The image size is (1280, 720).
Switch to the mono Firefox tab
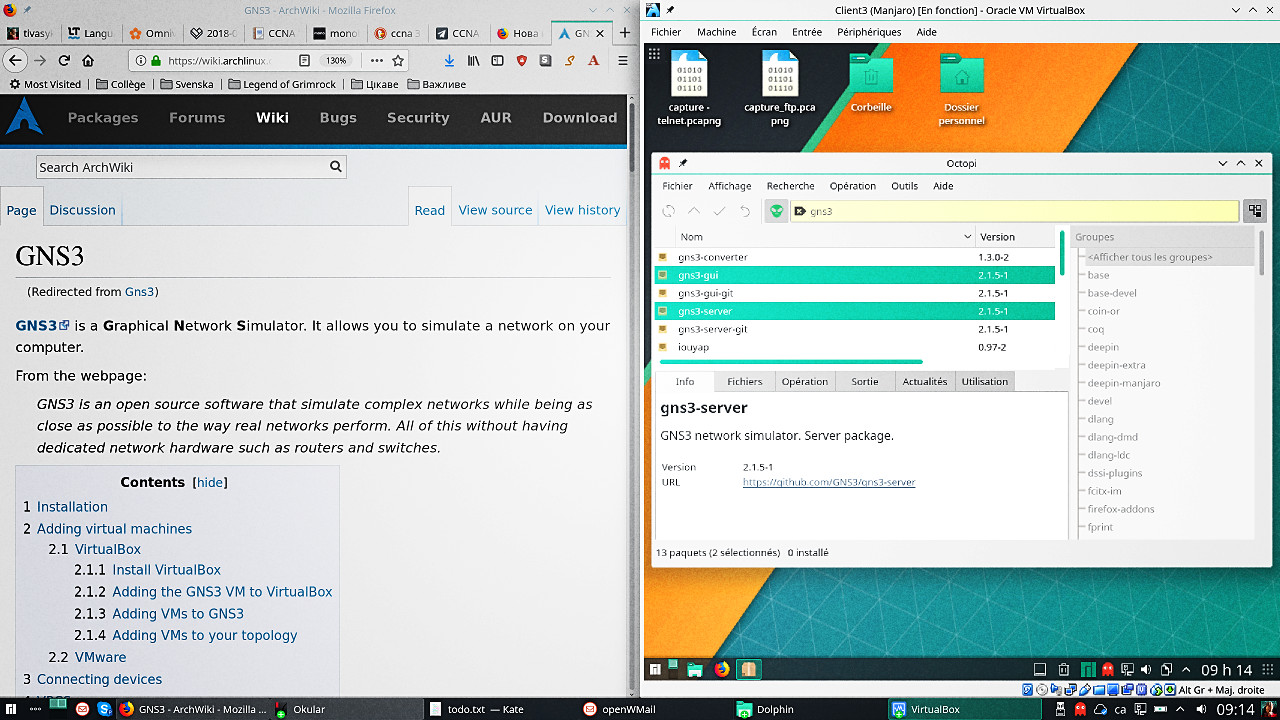pyautogui.click(x=336, y=33)
